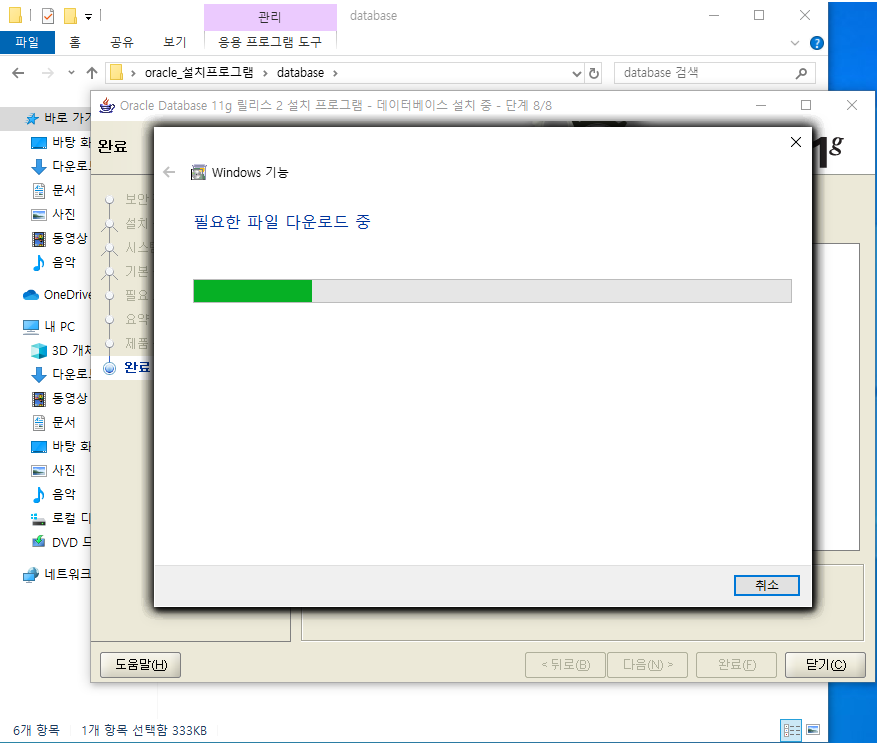Expand the Explorer ribbon chevron
The image size is (877, 743).
click(795, 43)
